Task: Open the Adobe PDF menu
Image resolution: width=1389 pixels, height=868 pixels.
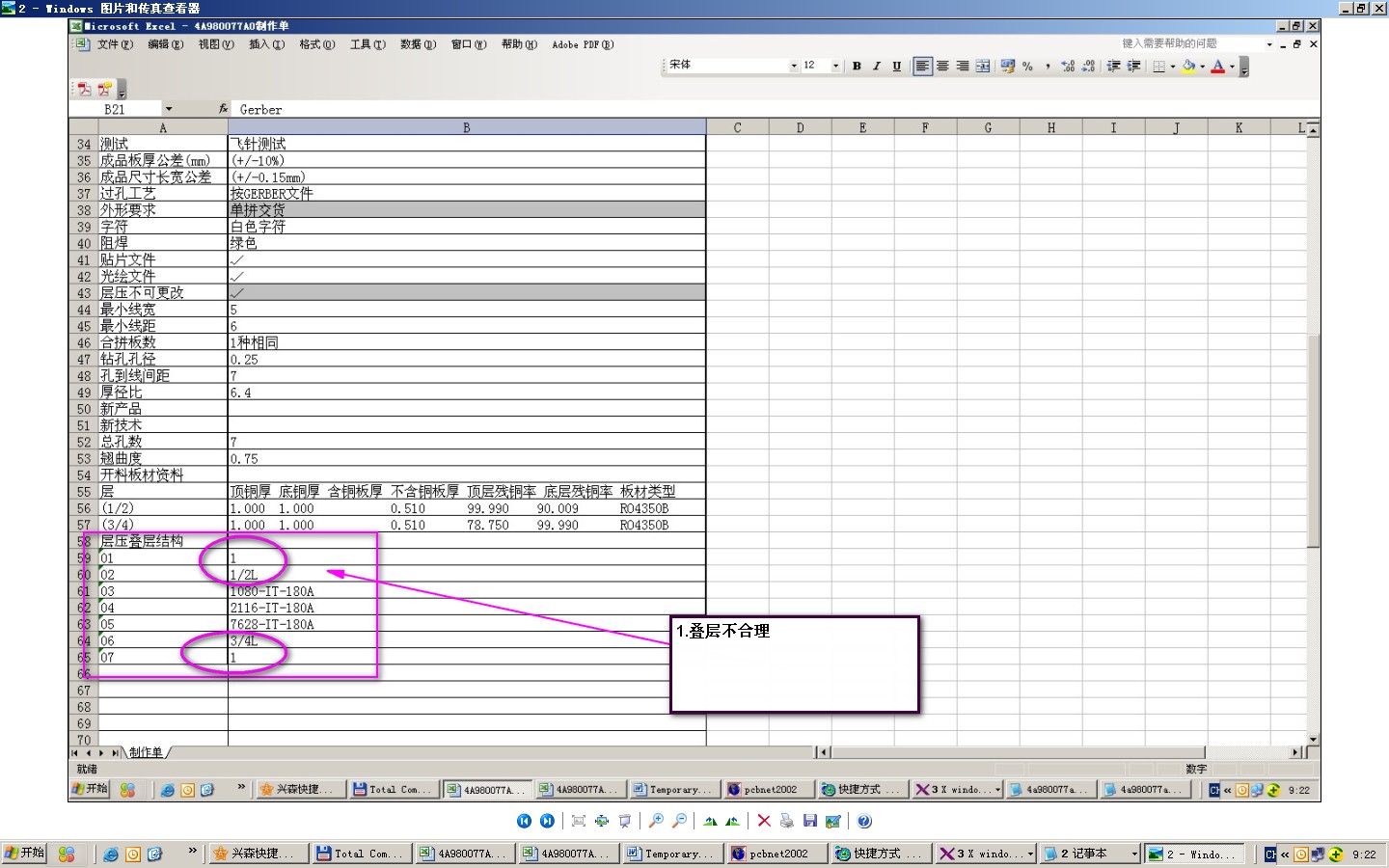Action: click(583, 44)
